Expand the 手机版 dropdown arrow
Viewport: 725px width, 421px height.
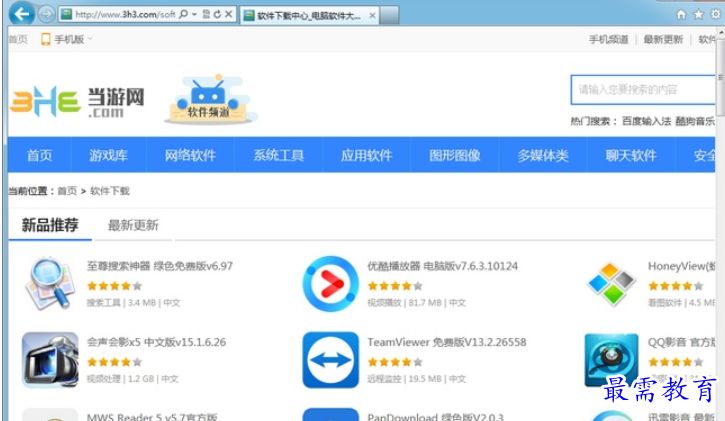pos(90,39)
